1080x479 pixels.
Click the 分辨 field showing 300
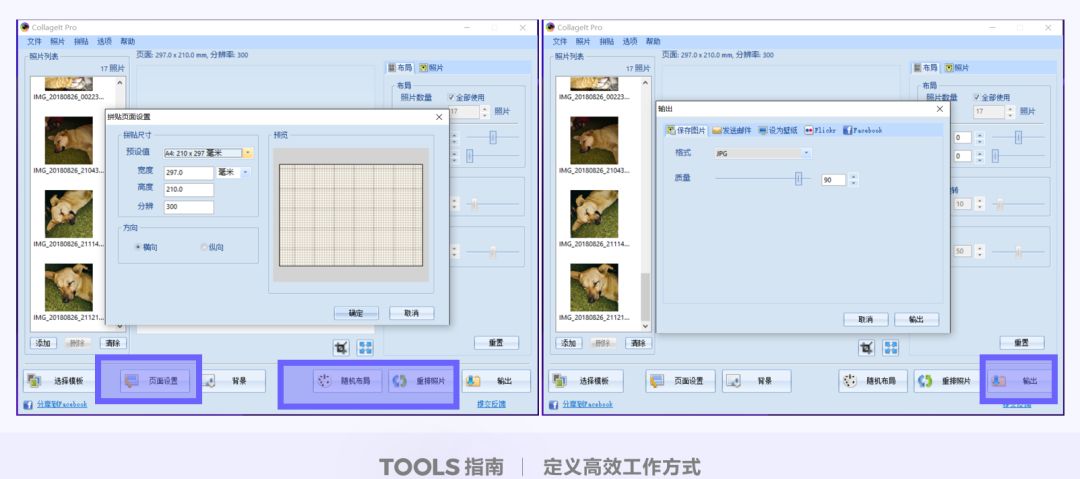pyautogui.click(x=189, y=207)
